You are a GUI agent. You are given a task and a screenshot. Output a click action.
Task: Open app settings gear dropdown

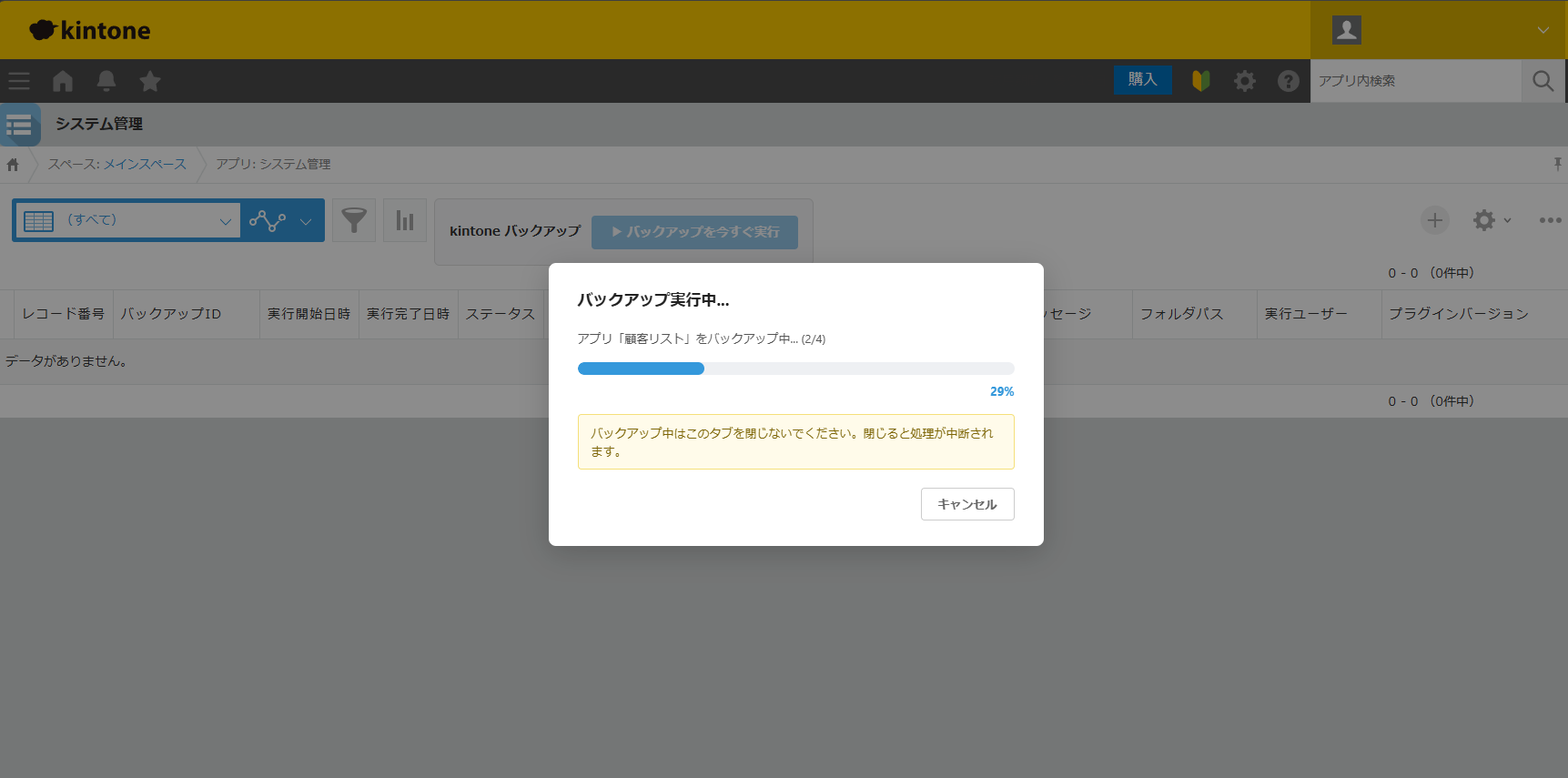click(1492, 220)
